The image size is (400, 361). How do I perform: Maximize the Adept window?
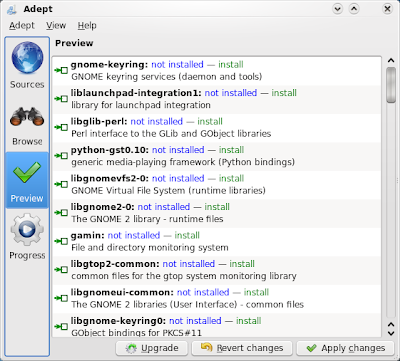click(354, 9)
